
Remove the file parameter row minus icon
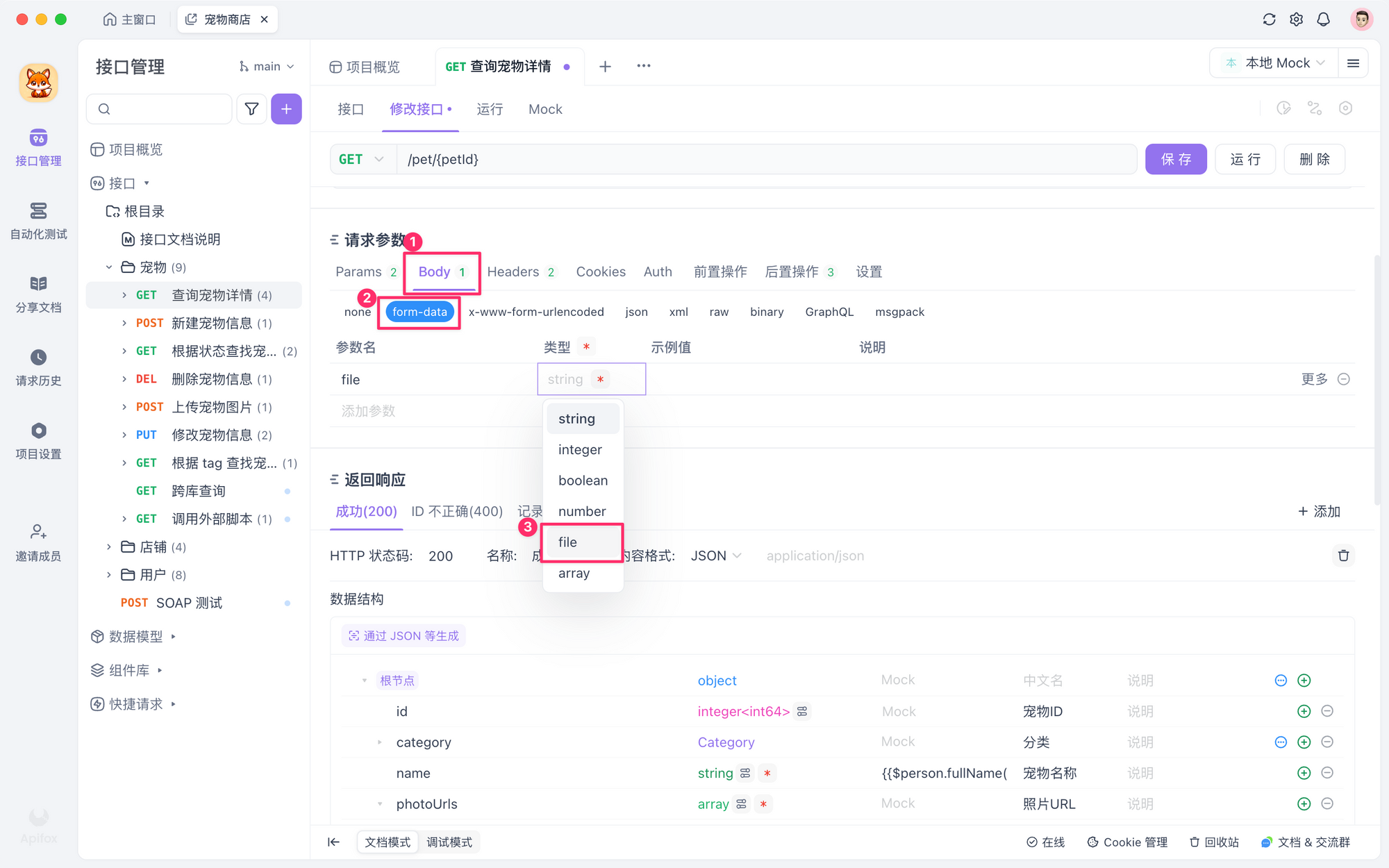[x=1344, y=379]
